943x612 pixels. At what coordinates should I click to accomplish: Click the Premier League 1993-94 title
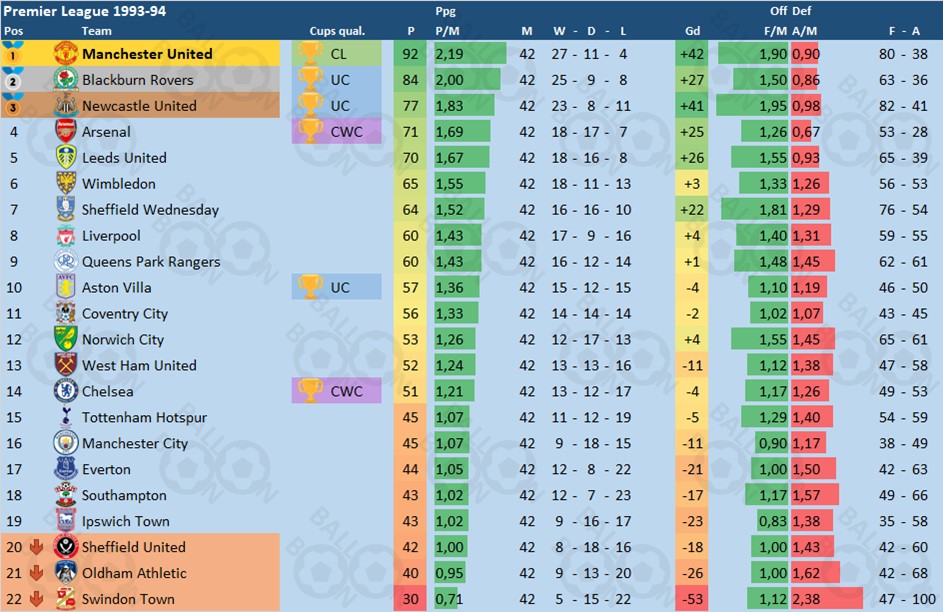(x=85, y=11)
